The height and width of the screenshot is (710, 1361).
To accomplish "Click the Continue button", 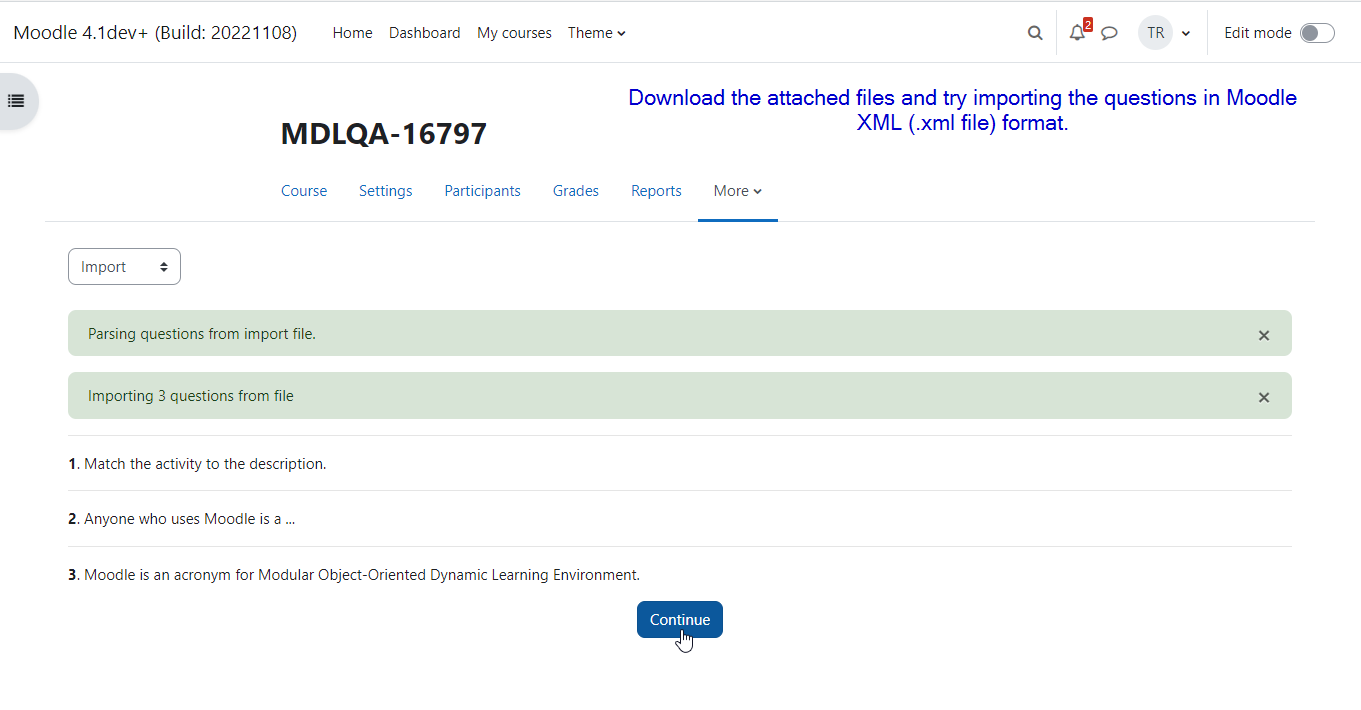I will coord(680,620).
